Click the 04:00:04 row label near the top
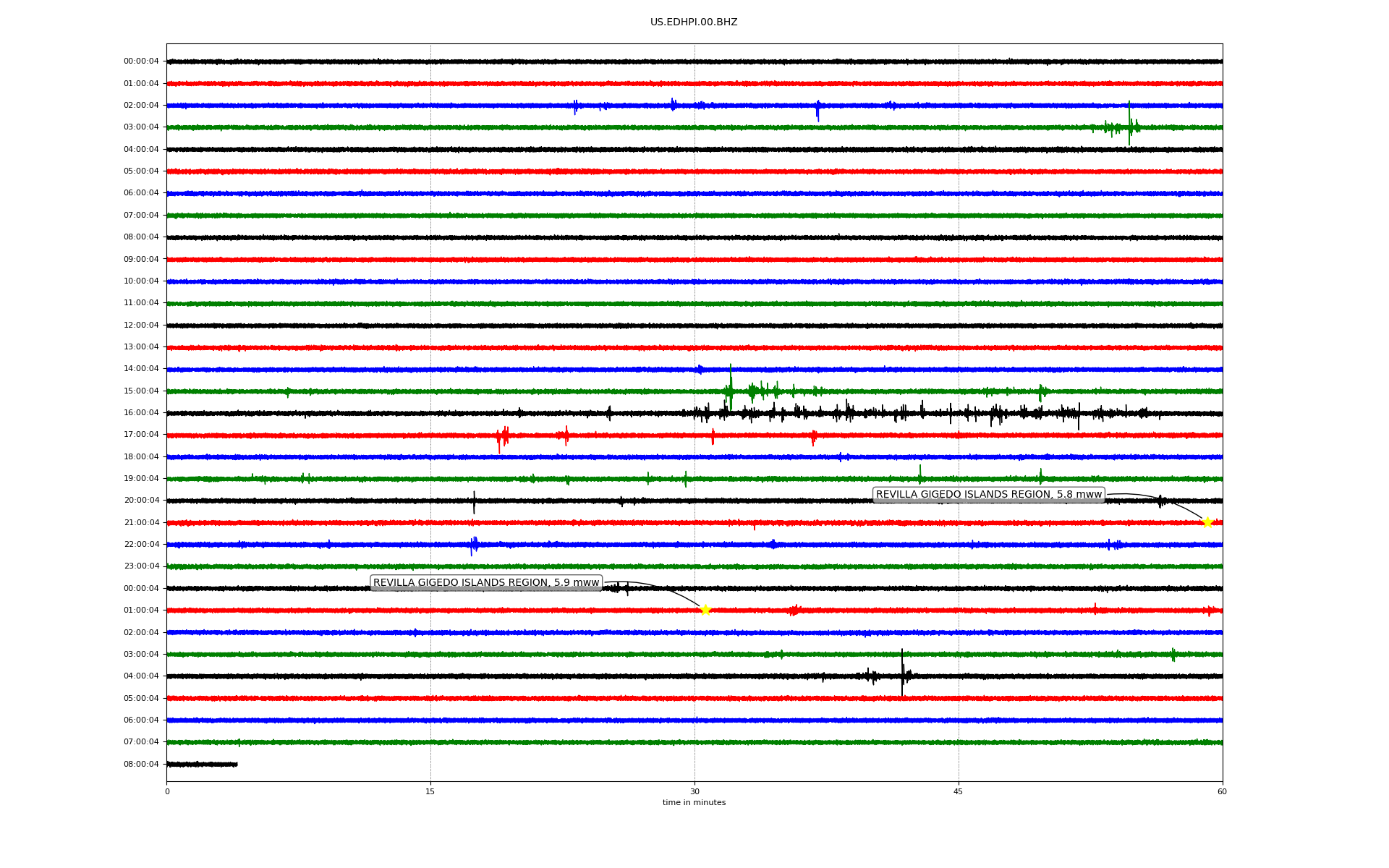The height and width of the screenshot is (868, 1389). pyautogui.click(x=141, y=150)
